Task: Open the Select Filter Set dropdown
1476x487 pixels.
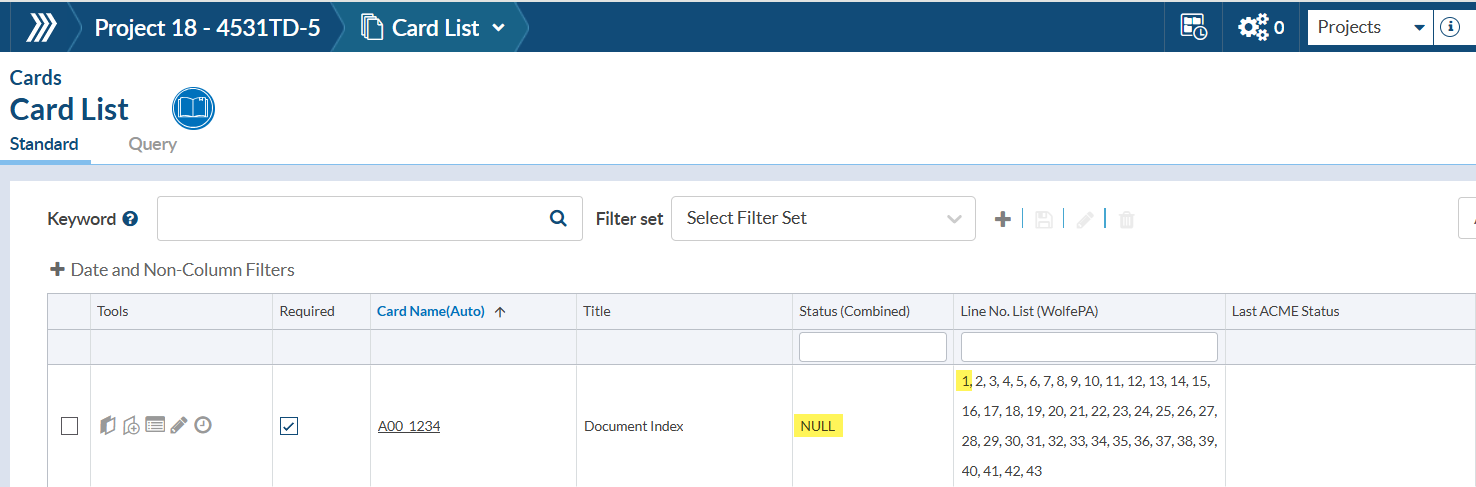Action: [x=823, y=218]
